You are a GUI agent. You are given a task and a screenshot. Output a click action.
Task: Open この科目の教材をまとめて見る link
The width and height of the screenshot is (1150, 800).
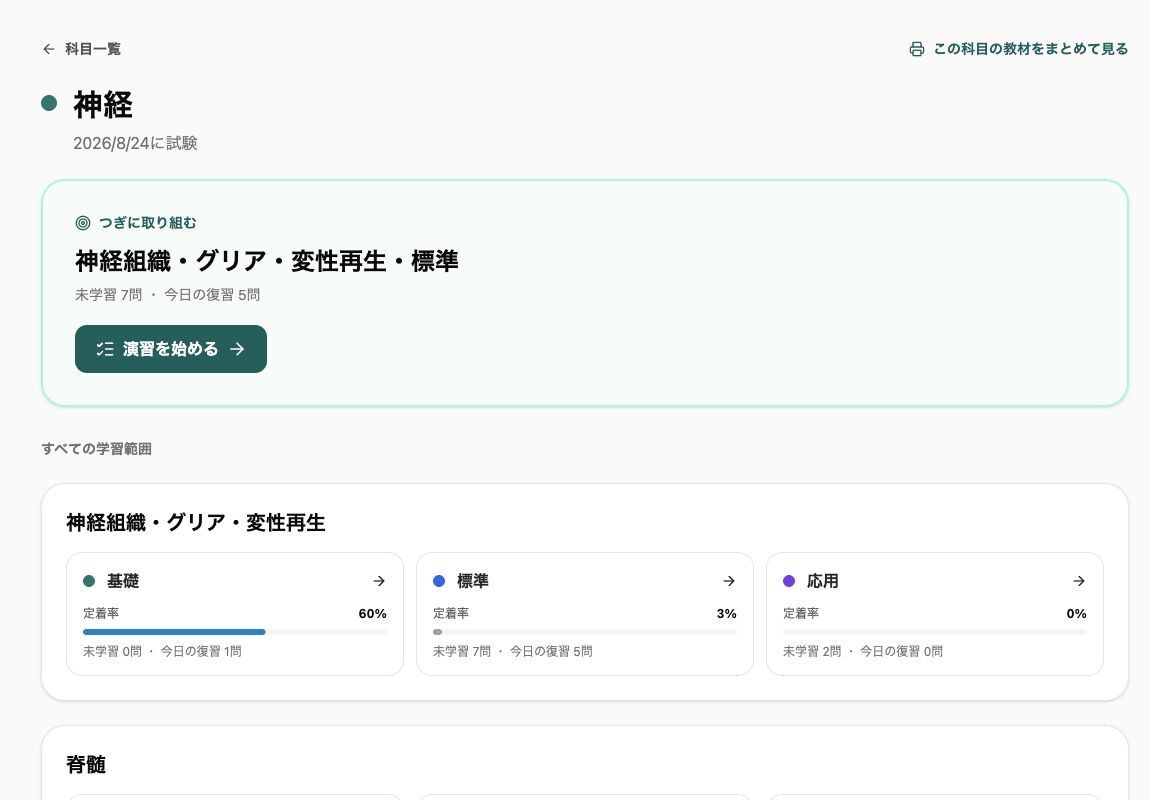pos(1019,49)
